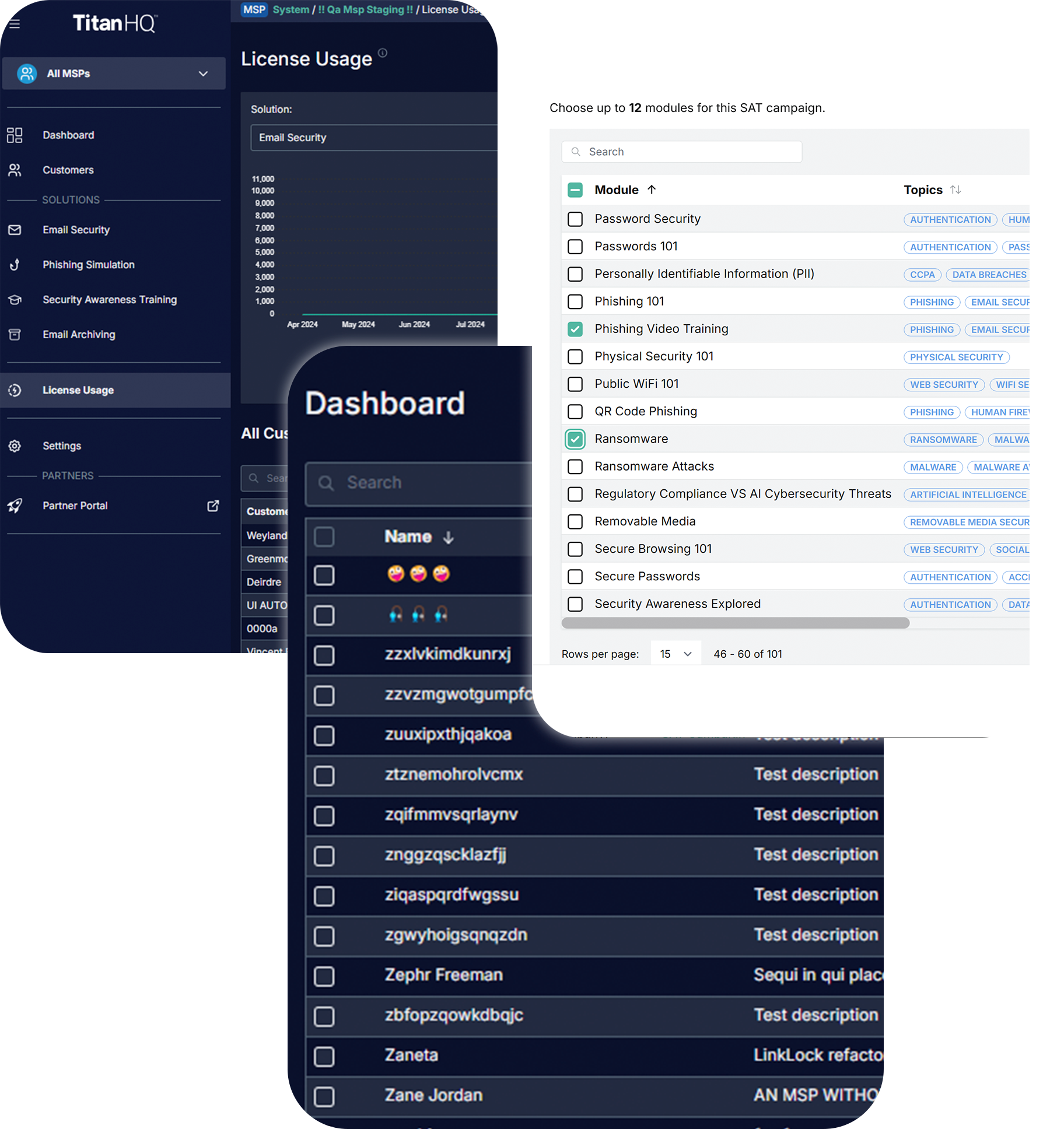
Task: Open Settings in the sidebar
Action: coord(62,446)
